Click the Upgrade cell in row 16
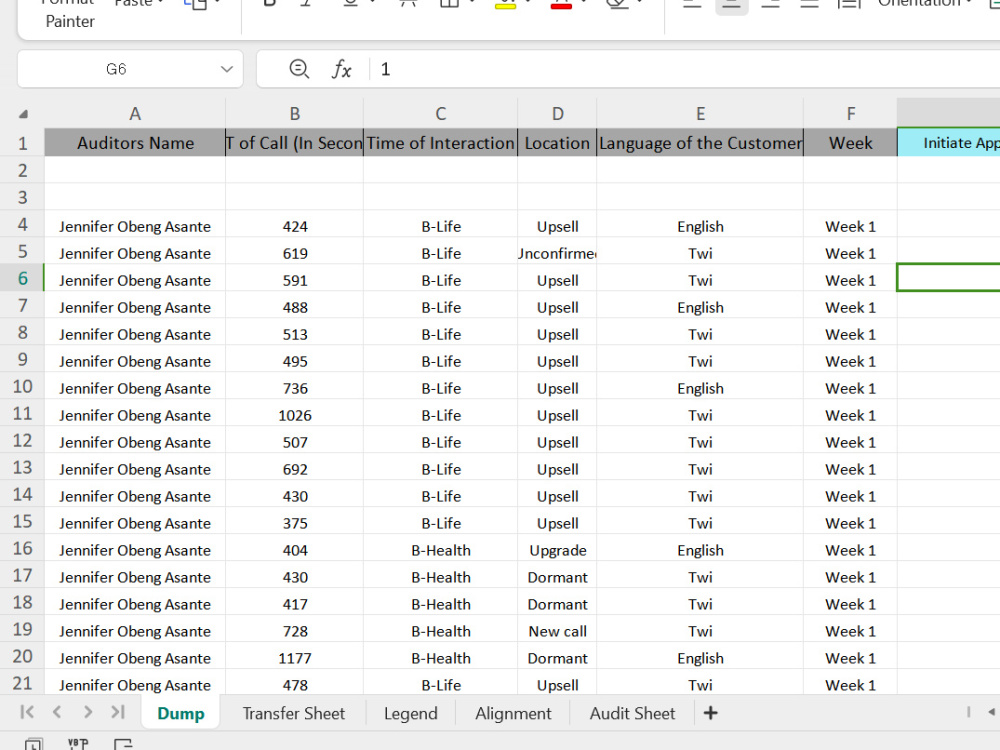Screen dimensions: 1000x750 tap(557, 550)
